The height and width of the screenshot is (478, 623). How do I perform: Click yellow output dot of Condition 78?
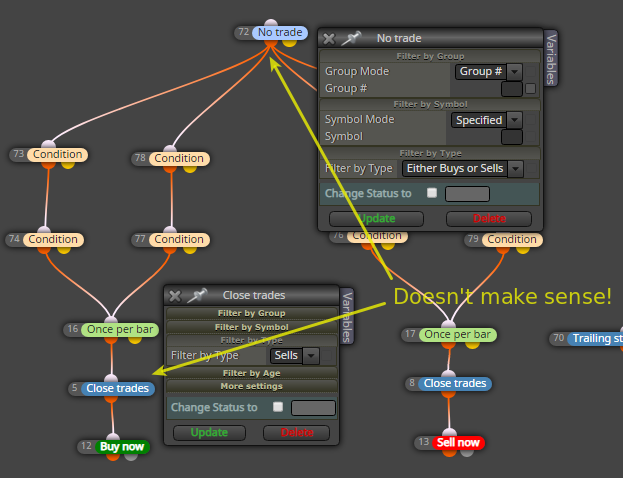(x=190, y=168)
